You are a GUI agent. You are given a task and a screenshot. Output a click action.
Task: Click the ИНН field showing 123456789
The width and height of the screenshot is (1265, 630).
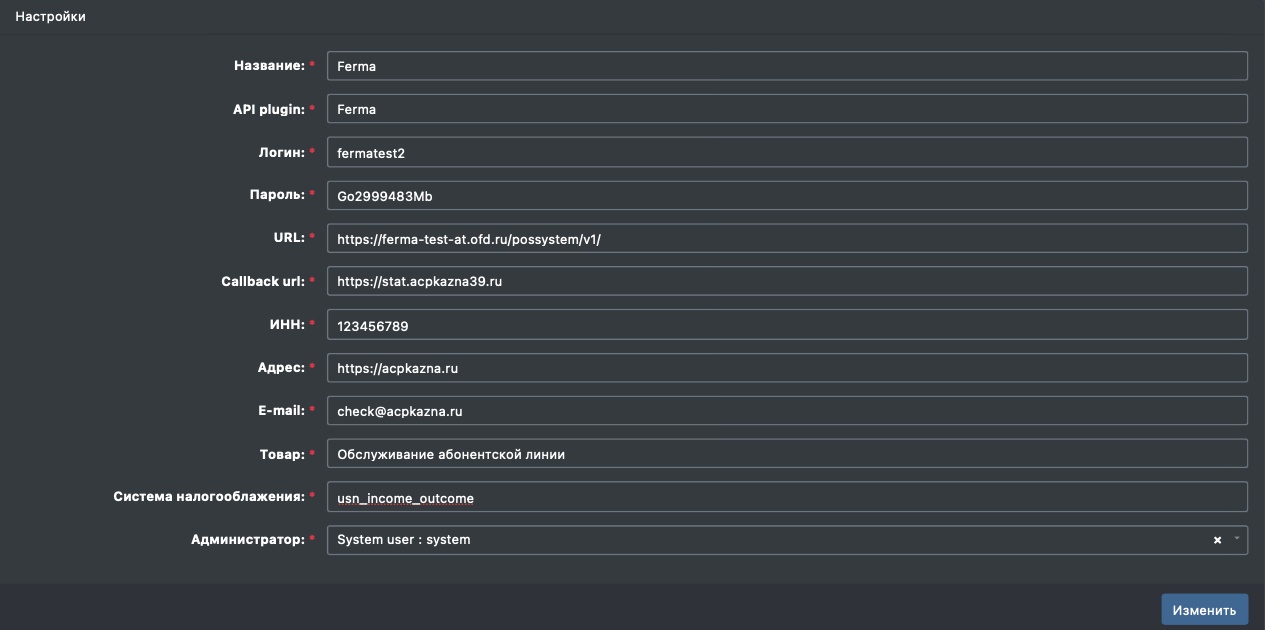(786, 325)
